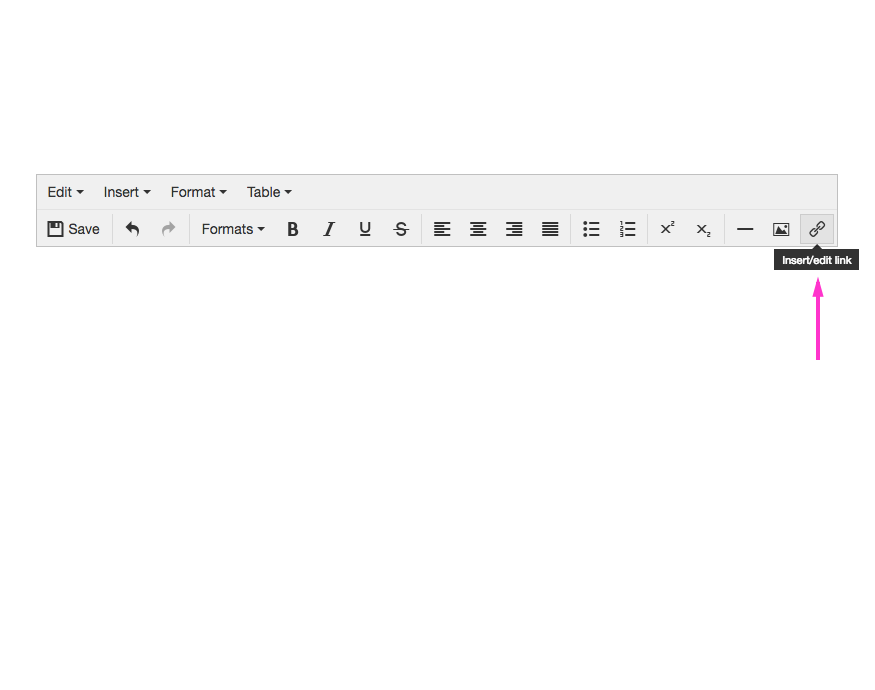This screenshot has width=875, height=690.
Task: Insert a bullet list
Action: point(591,229)
